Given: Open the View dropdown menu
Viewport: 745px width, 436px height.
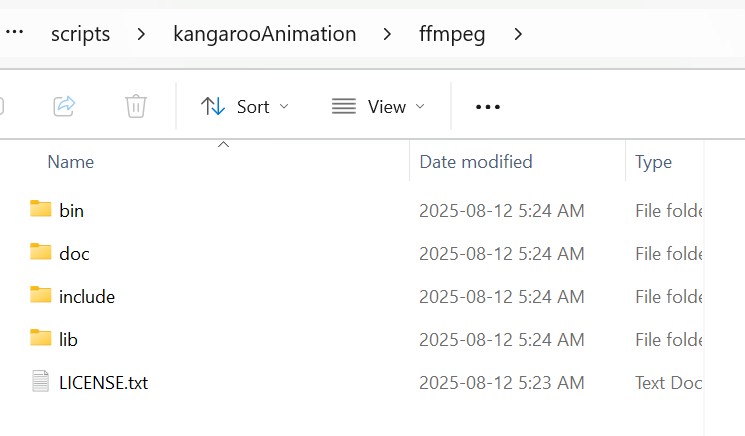Looking at the screenshot, I should click(x=378, y=106).
